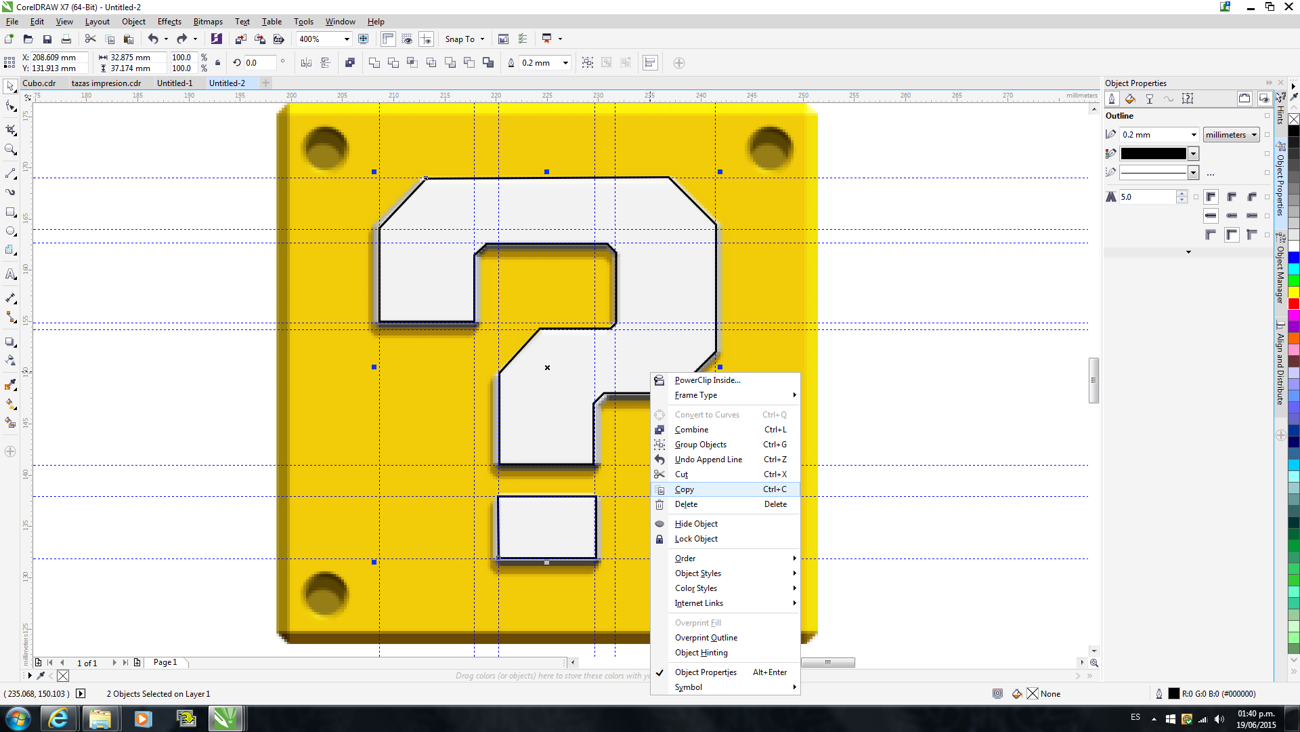This screenshot has width=1300, height=732.
Task: Click the Trim shaping icon in the property bar
Action: [x=393, y=63]
